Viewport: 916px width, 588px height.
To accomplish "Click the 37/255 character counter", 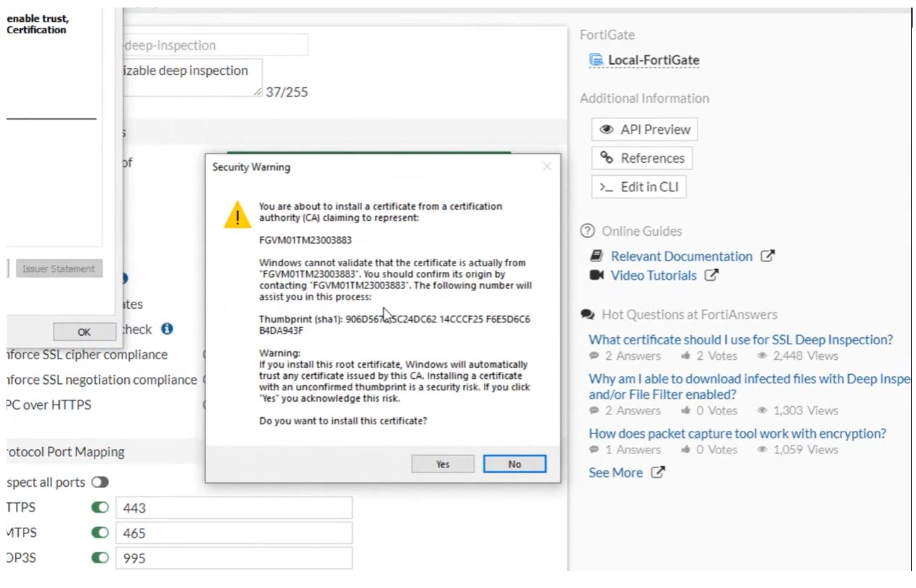I will (x=286, y=92).
